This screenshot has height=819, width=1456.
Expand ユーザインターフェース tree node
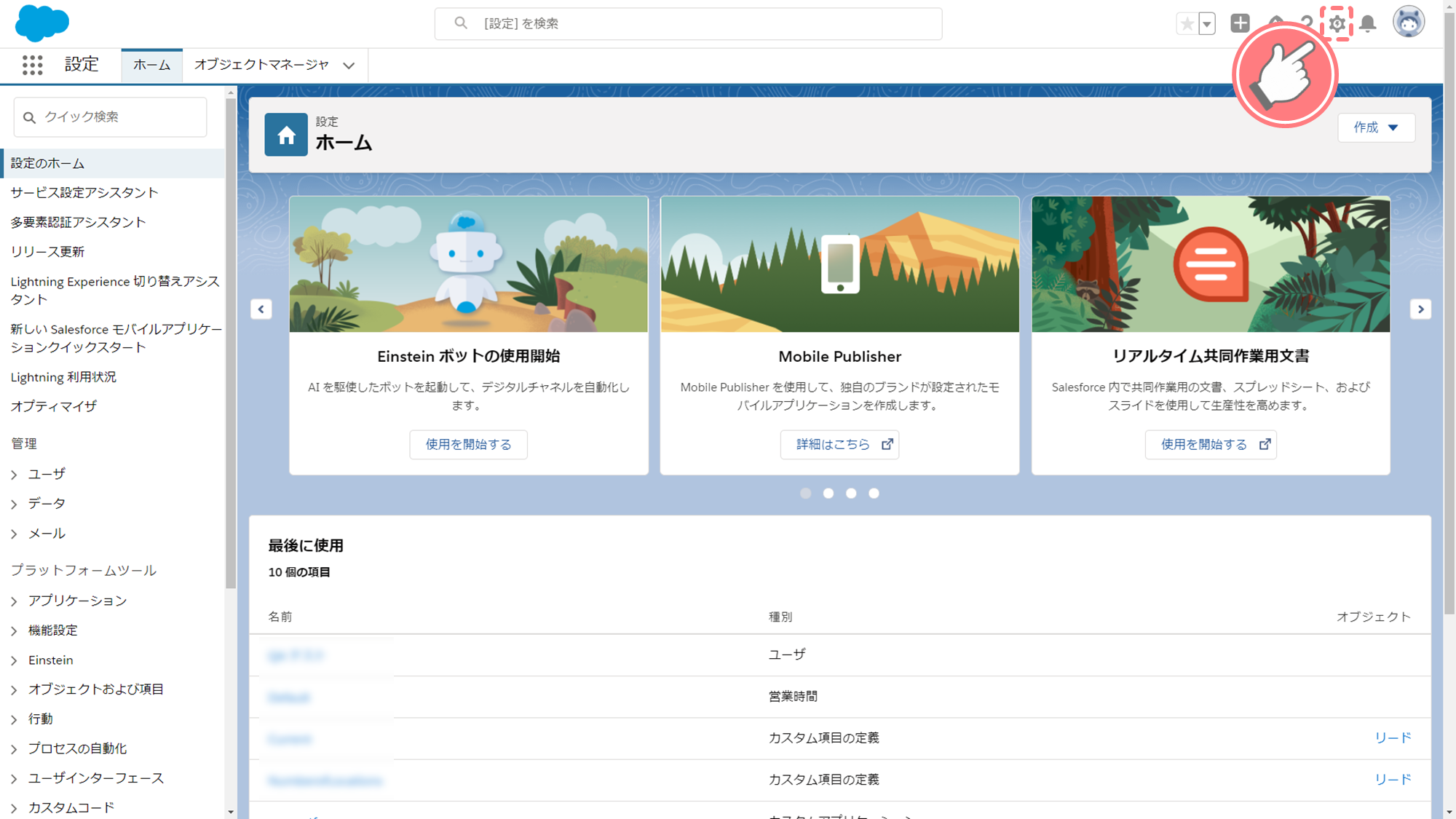[x=14, y=779]
